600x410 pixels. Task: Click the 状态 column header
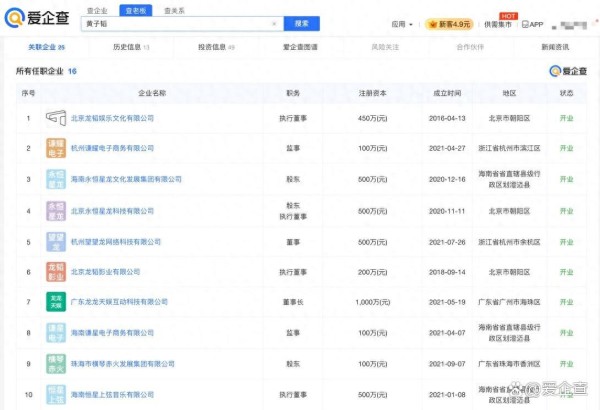coord(566,93)
